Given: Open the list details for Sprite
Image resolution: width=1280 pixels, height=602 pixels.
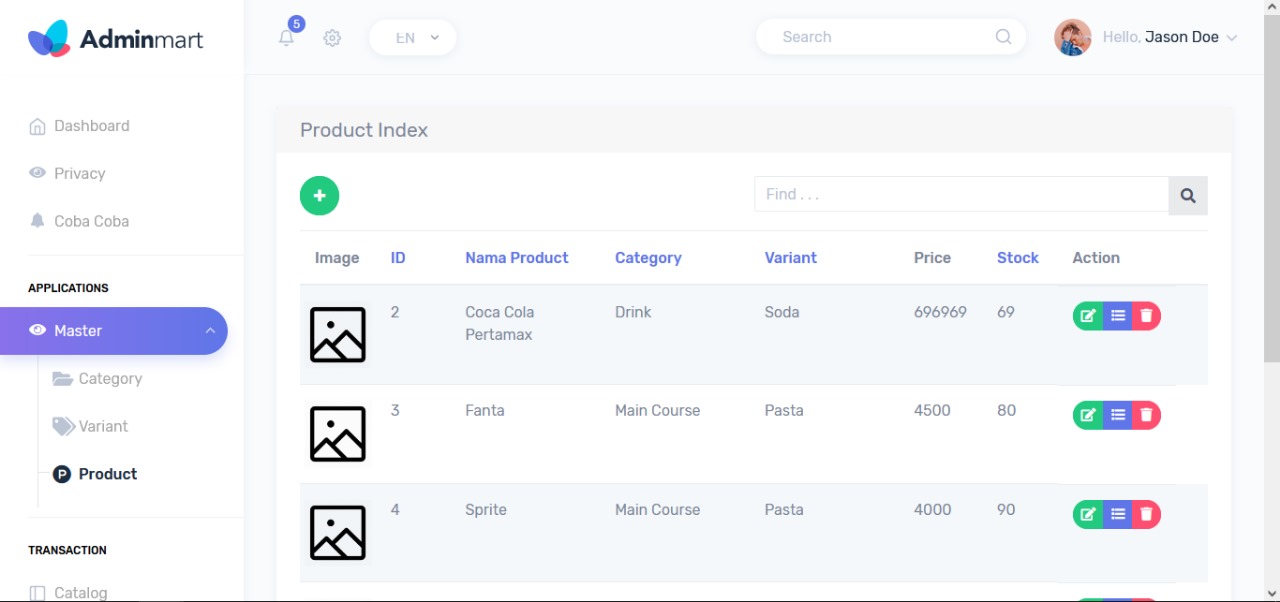Looking at the screenshot, I should coord(1118,514).
